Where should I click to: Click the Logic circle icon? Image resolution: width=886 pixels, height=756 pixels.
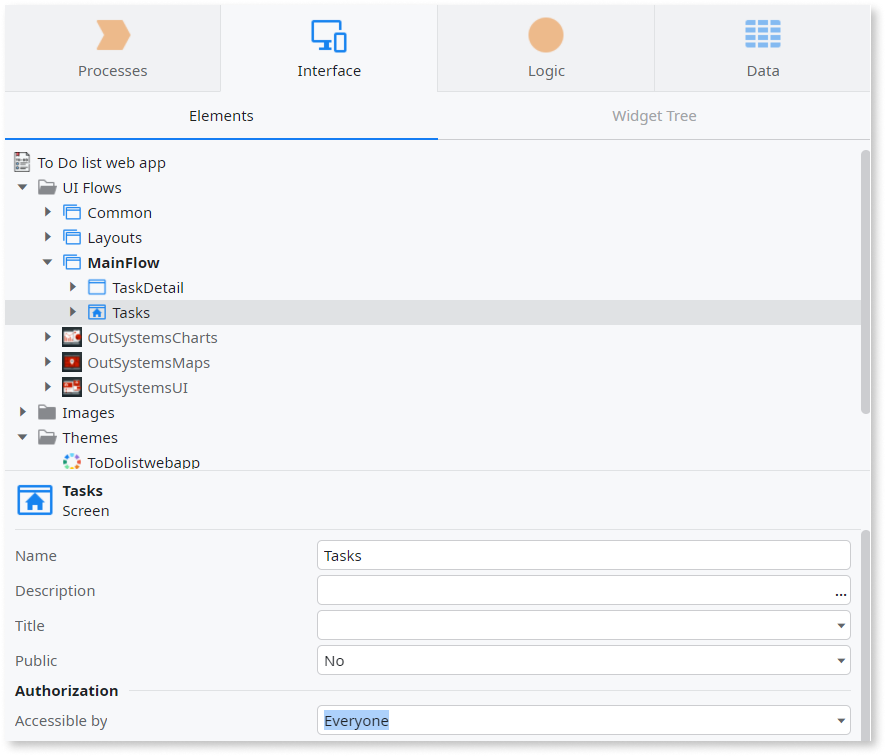pos(546,36)
